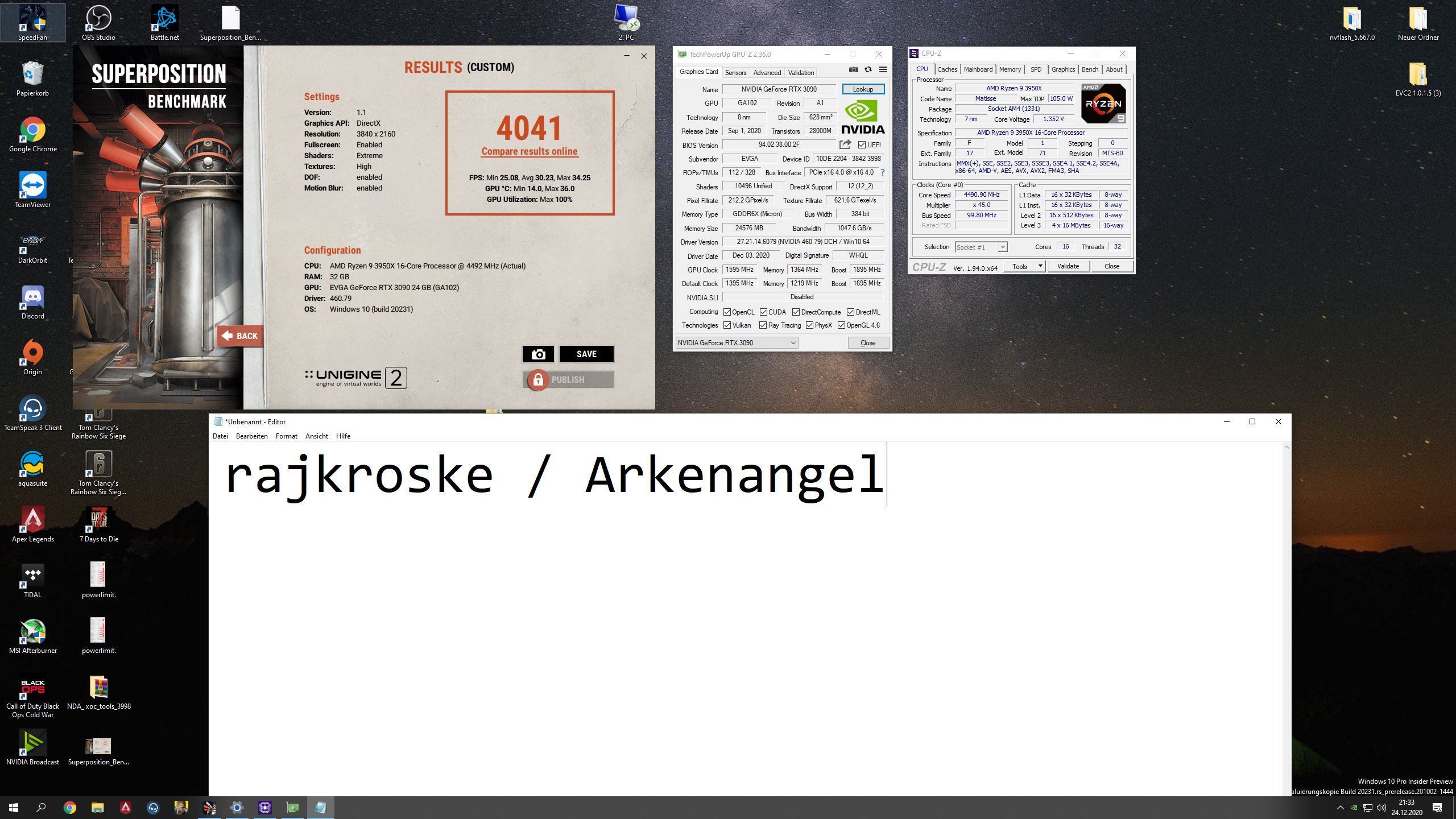Click the GPU-Z screenshot camera icon
This screenshot has width=1456, height=819.
[853, 69]
